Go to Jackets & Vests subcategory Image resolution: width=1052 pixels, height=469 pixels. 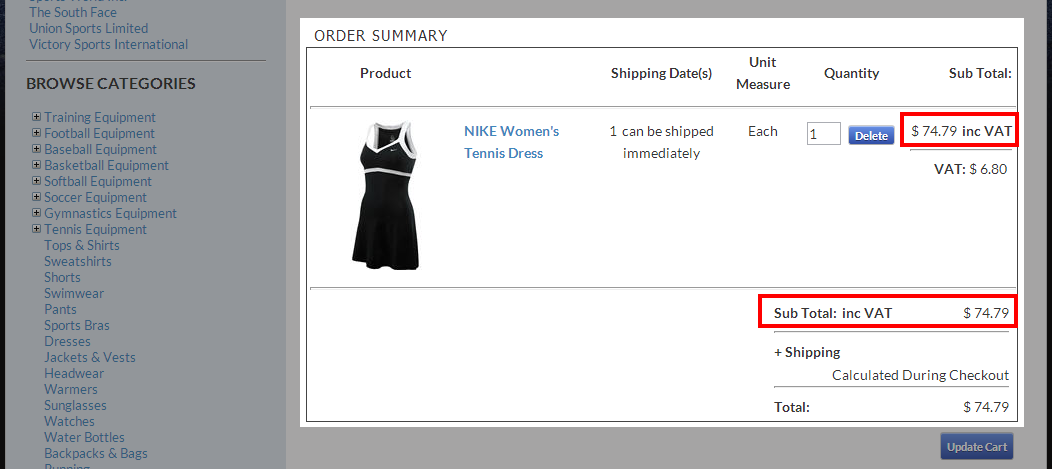[x=90, y=358]
